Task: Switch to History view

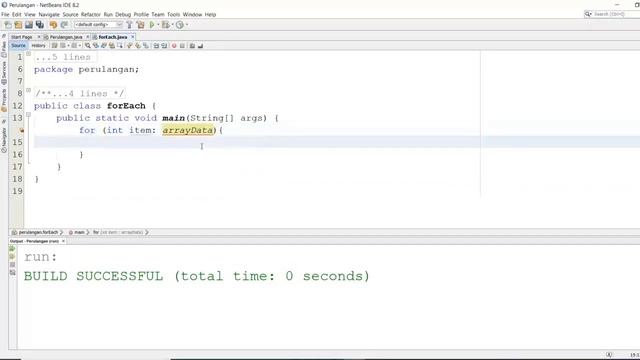Action: click(38, 46)
